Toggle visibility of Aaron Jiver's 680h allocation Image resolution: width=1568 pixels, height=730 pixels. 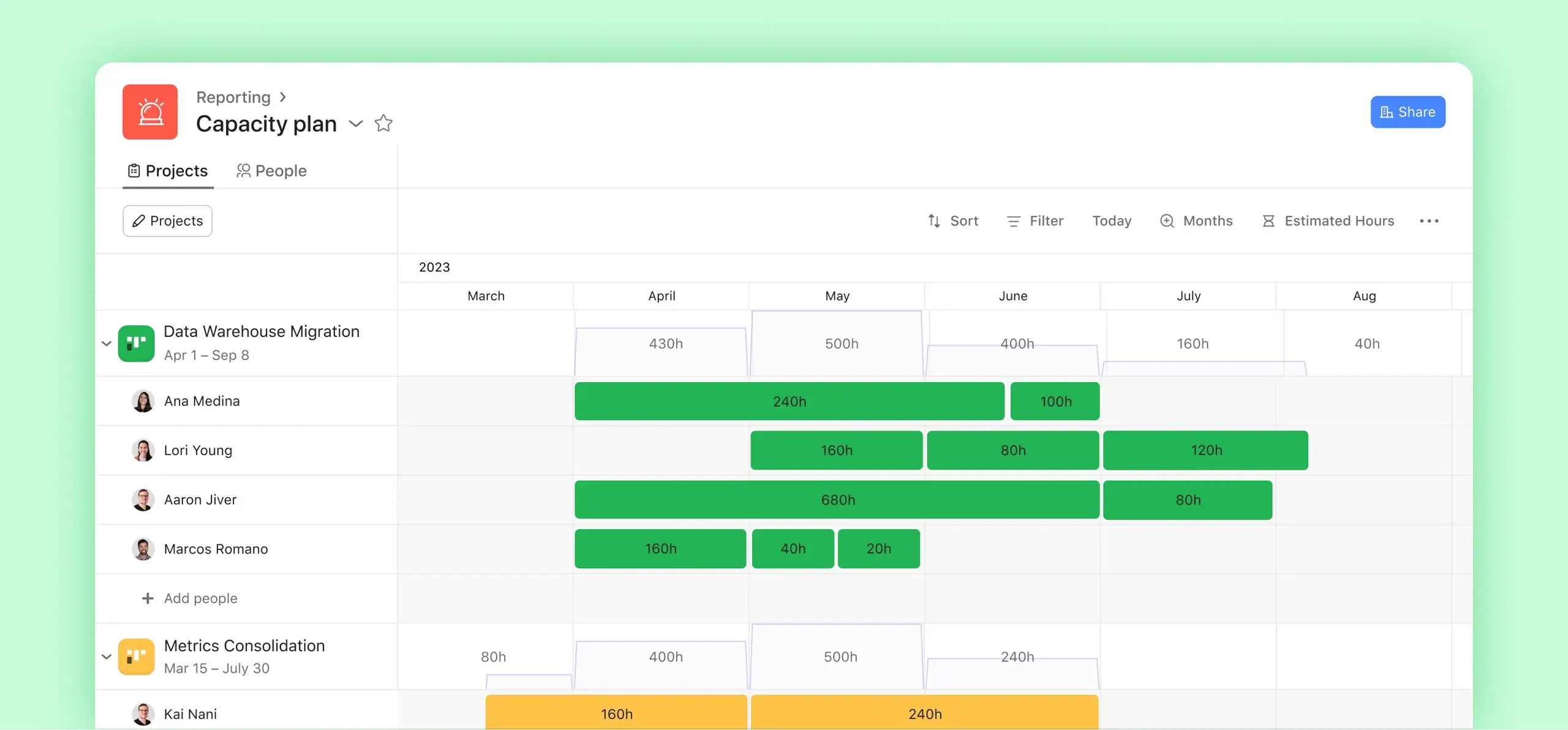coord(837,500)
